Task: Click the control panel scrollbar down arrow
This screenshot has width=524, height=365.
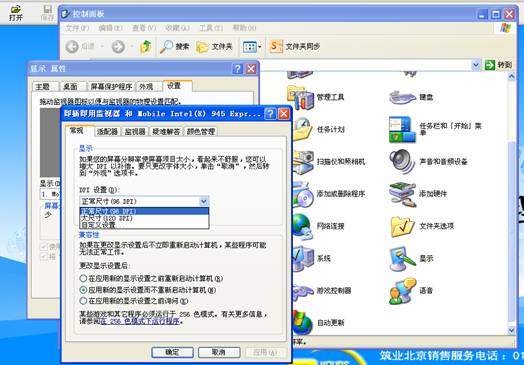Action: 512,331
